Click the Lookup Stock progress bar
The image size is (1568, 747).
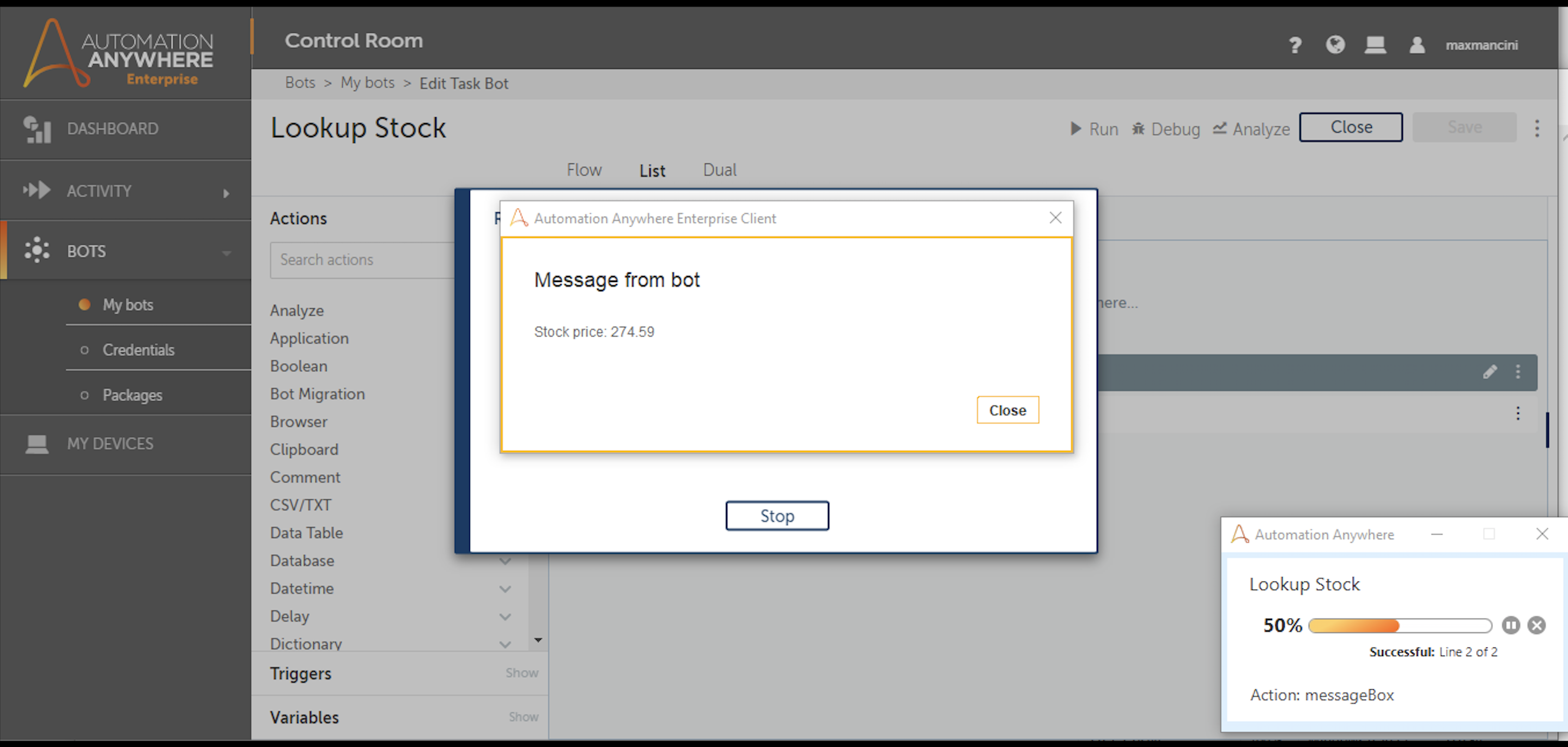click(1400, 626)
